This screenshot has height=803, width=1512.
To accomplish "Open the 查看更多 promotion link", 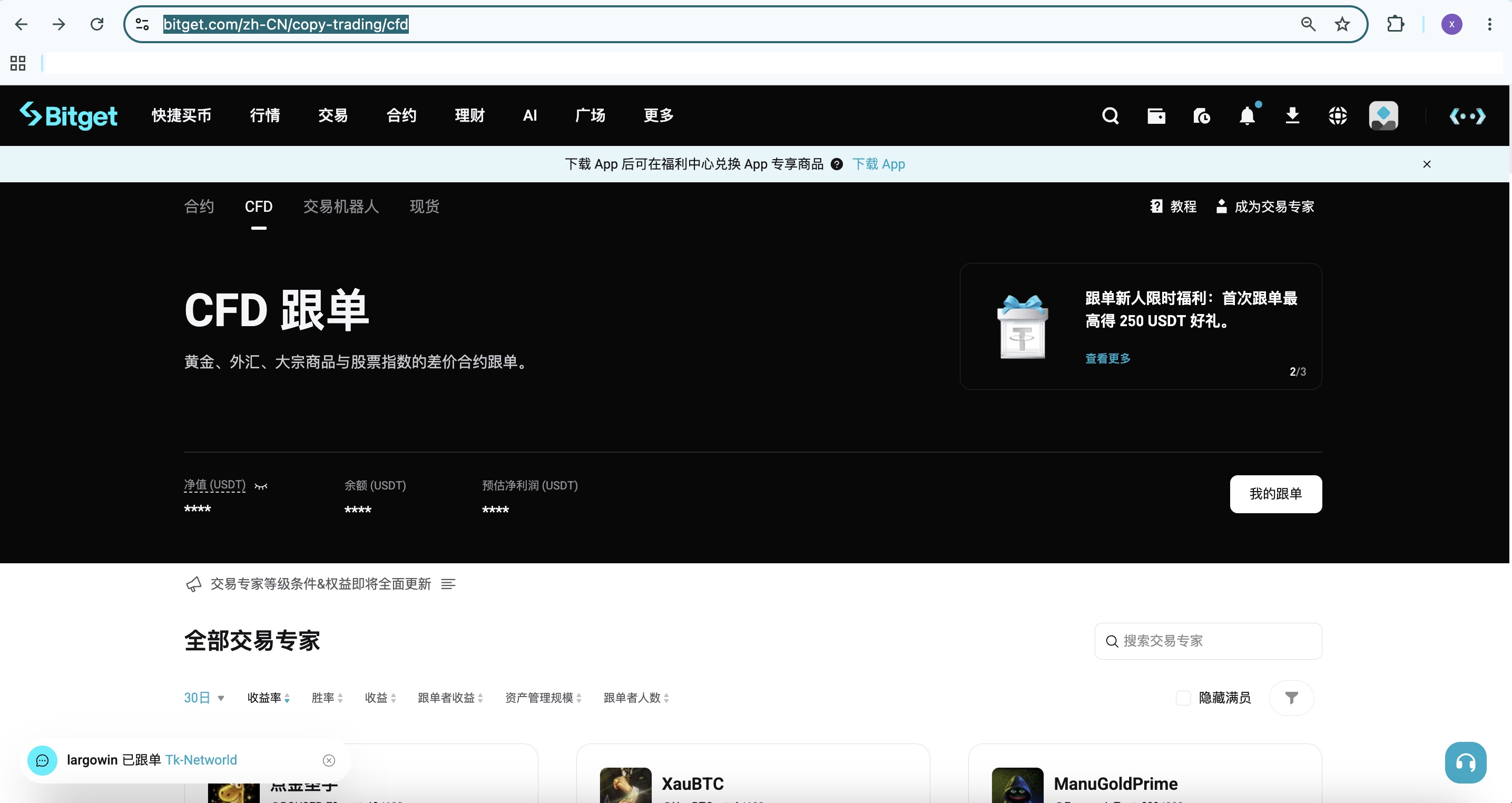I will [1107, 358].
